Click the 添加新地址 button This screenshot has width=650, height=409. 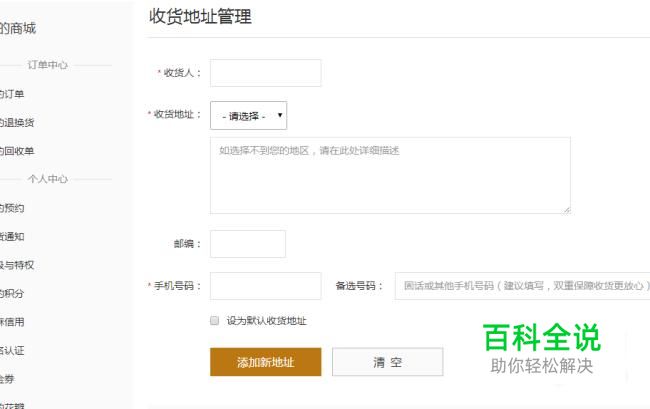[265, 362]
